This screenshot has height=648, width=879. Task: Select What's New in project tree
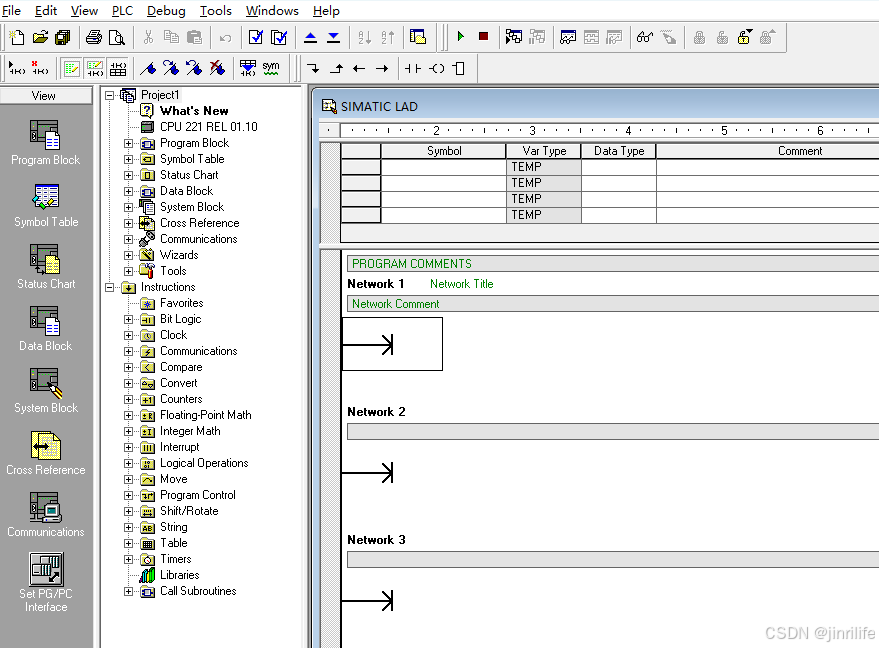click(x=194, y=111)
